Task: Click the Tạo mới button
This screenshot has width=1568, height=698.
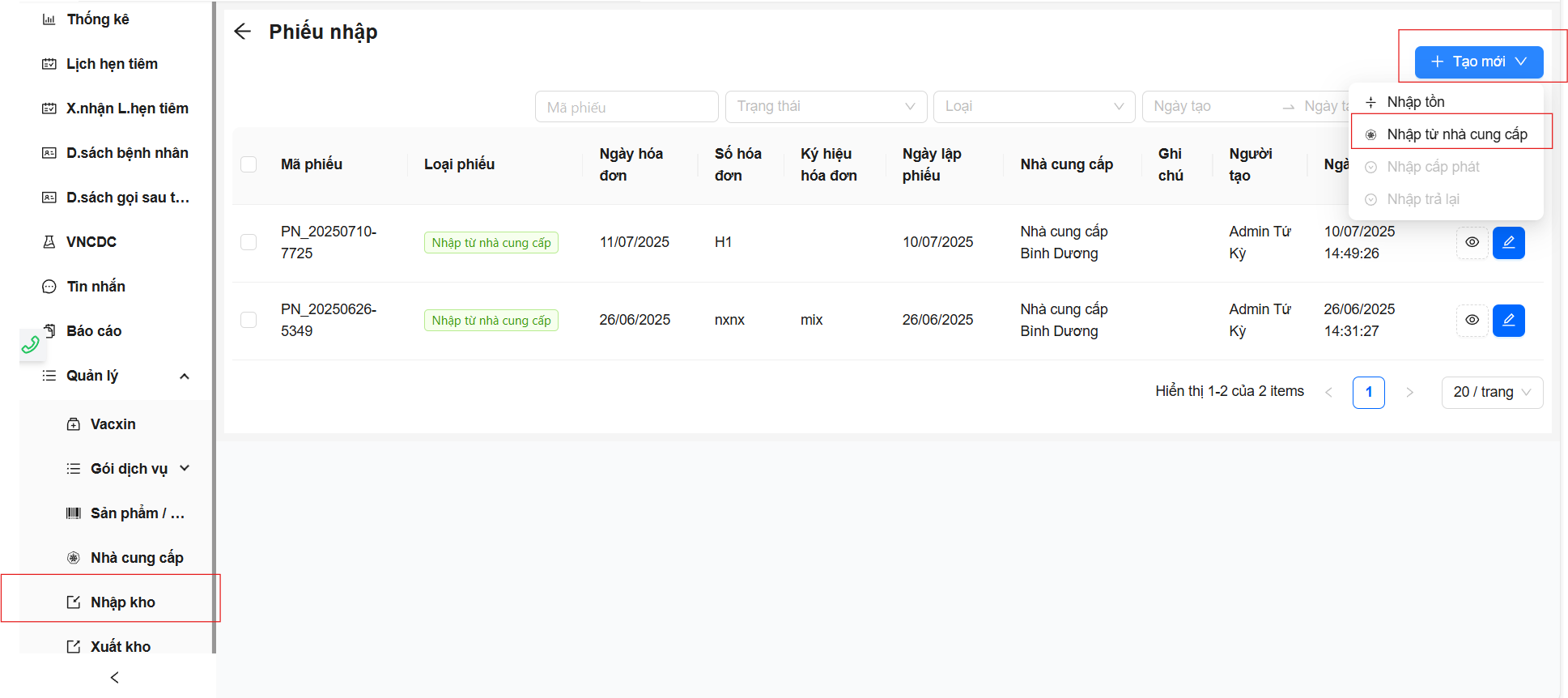Action: tap(1478, 62)
